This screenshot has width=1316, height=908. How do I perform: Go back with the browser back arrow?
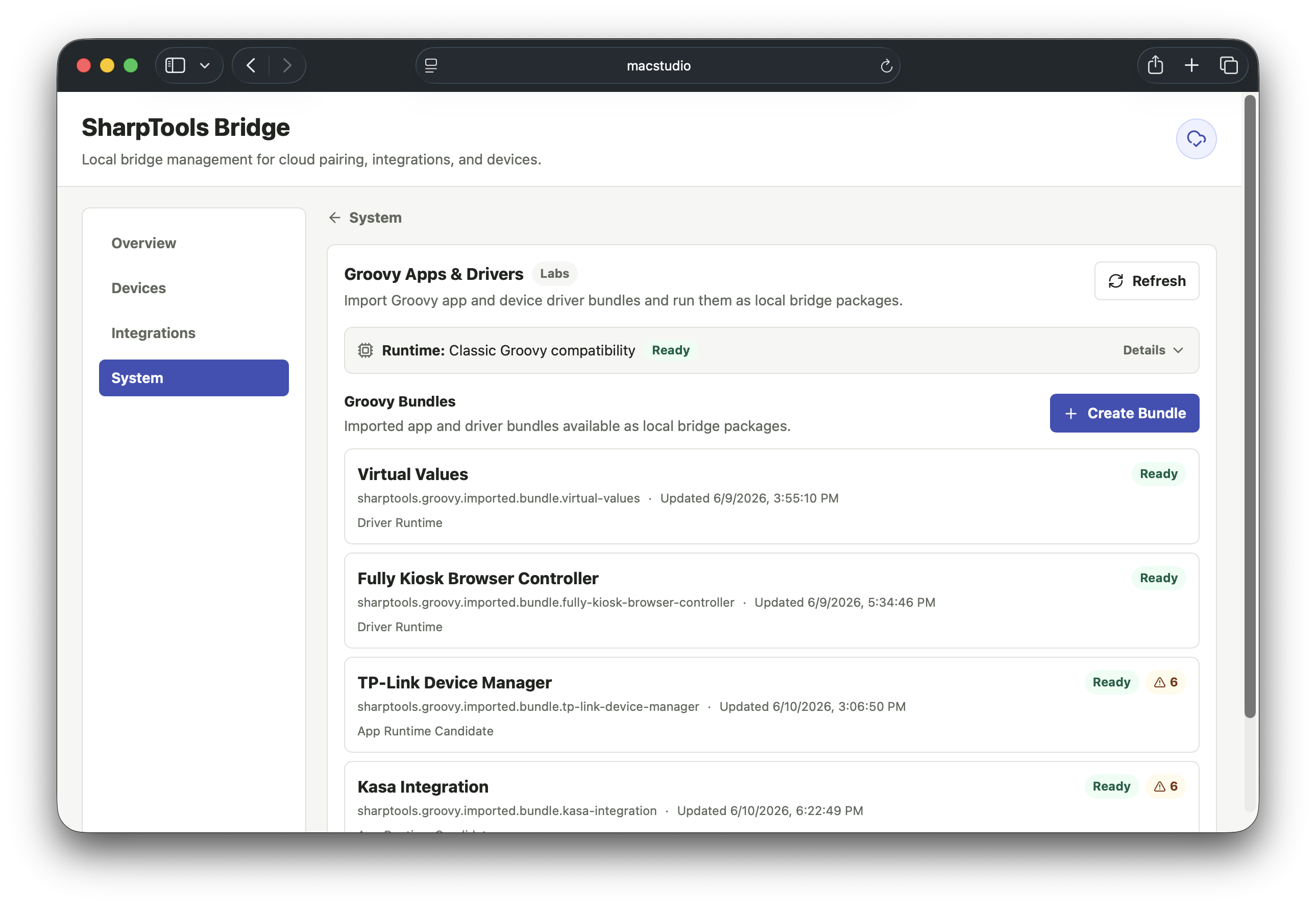(251, 65)
